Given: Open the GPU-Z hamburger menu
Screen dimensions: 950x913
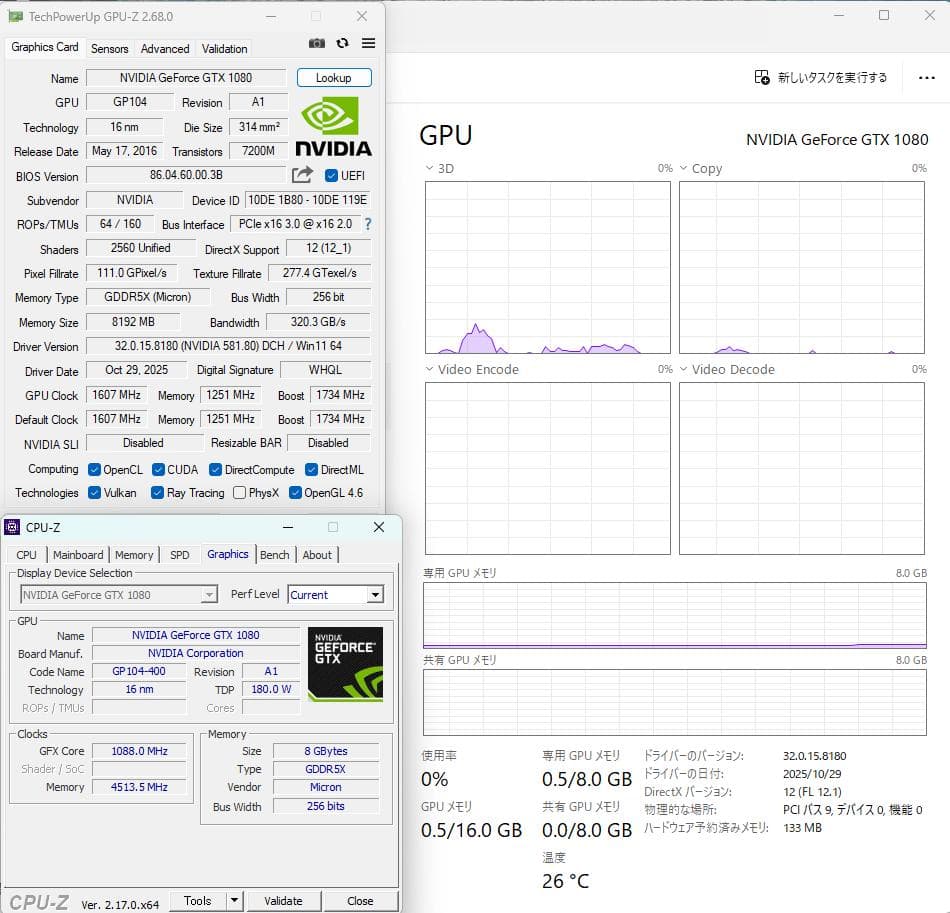Looking at the screenshot, I should 366,43.
